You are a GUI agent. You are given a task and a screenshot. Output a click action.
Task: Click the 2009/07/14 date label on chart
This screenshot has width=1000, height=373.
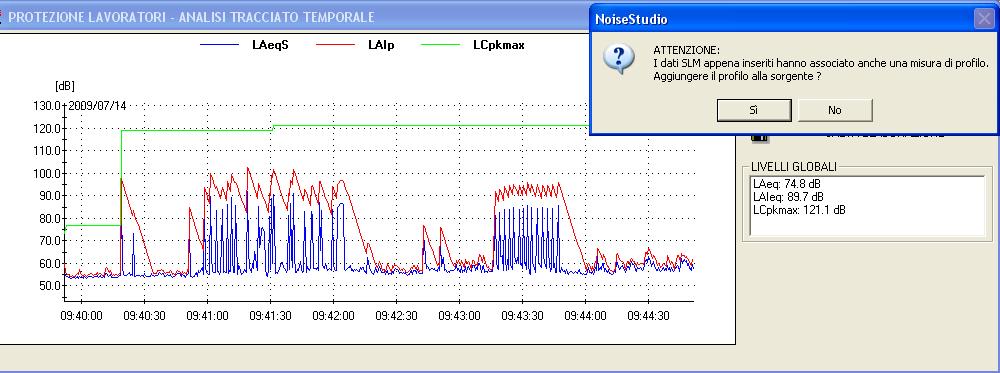(98, 106)
